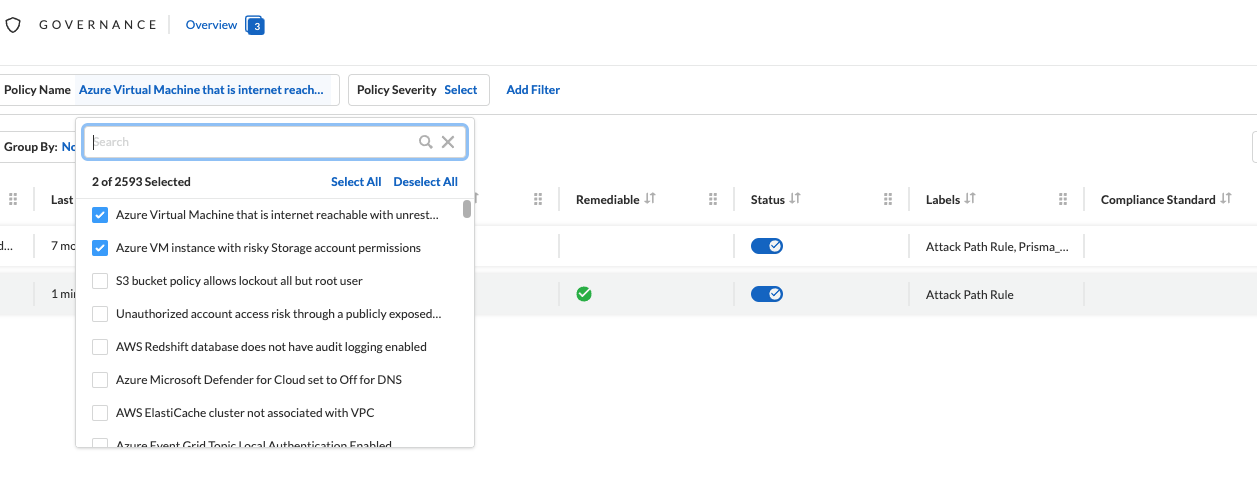Clear search with the X icon
This screenshot has height=478, width=1257.
tap(448, 142)
